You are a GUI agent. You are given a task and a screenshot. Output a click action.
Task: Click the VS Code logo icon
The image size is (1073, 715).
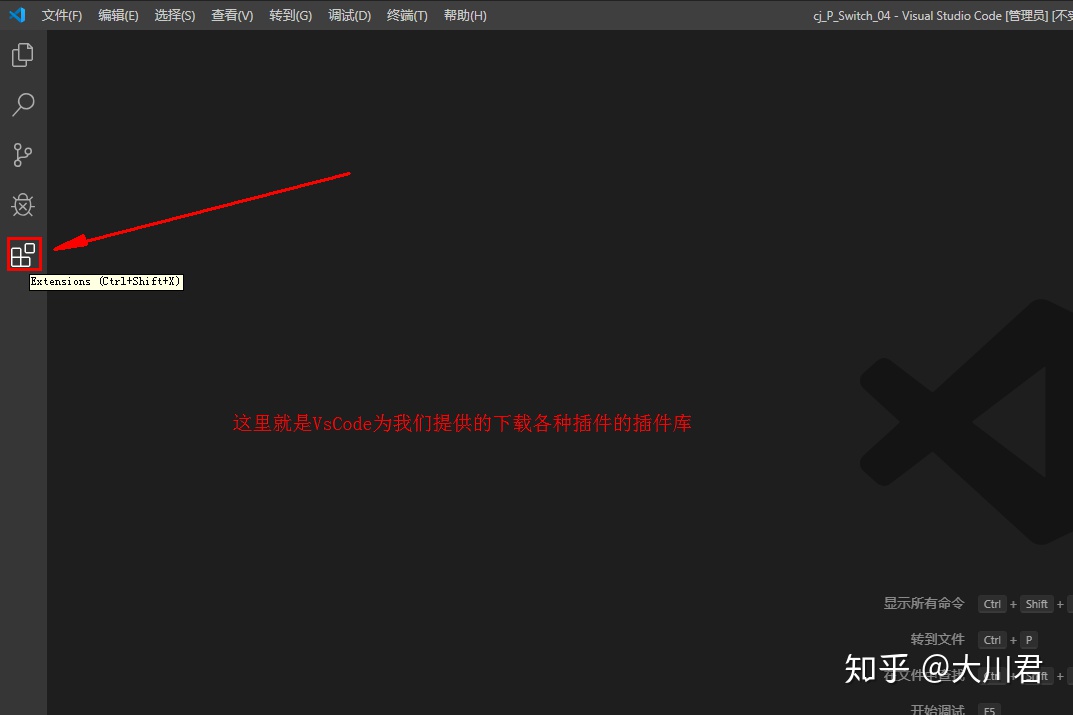click(x=18, y=15)
